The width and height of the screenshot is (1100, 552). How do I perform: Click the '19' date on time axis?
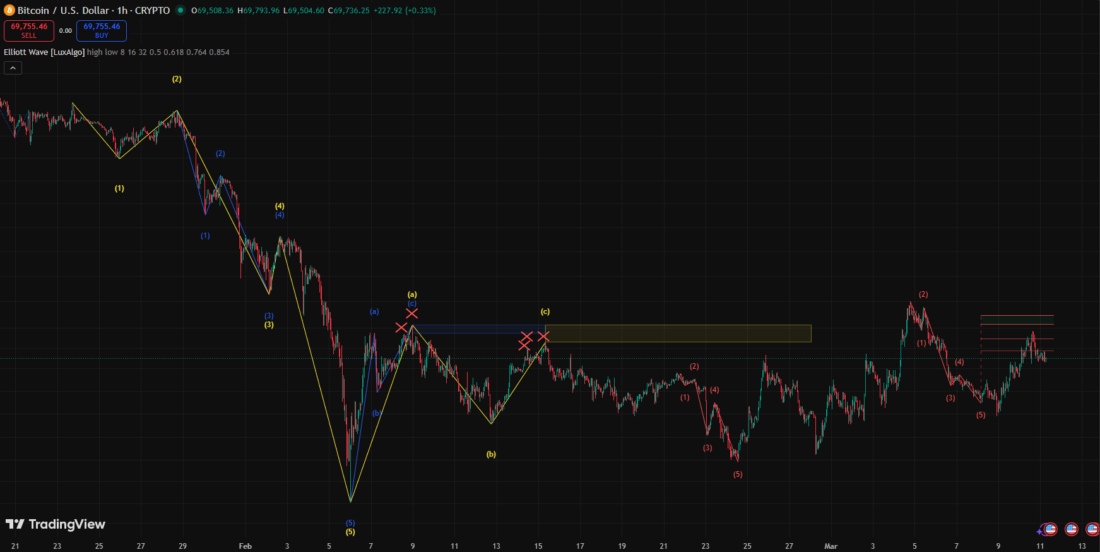point(622,546)
